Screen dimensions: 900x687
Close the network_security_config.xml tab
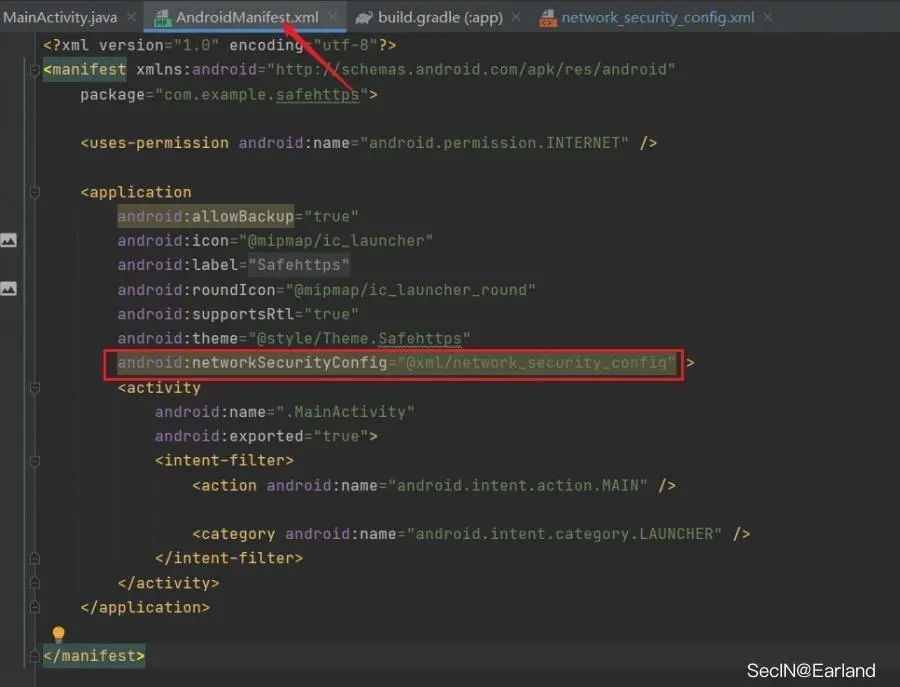click(x=767, y=17)
